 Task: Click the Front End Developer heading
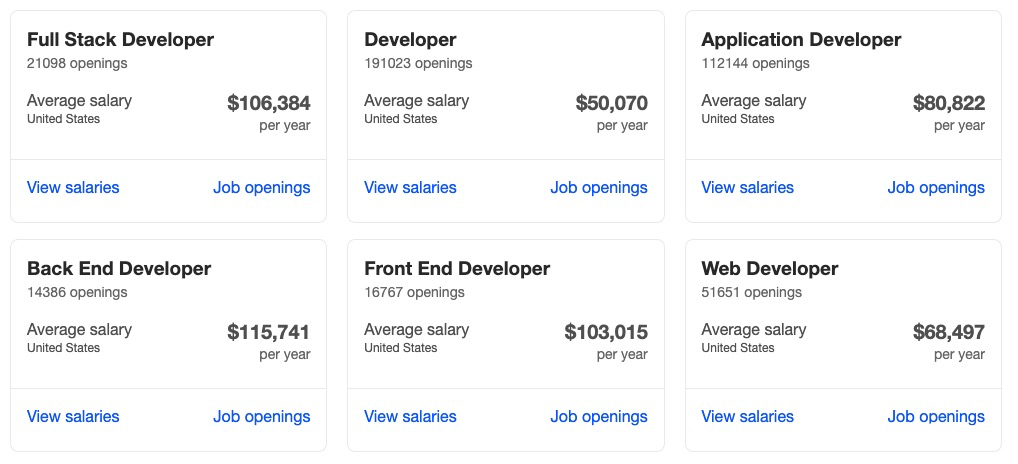[457, 269]
